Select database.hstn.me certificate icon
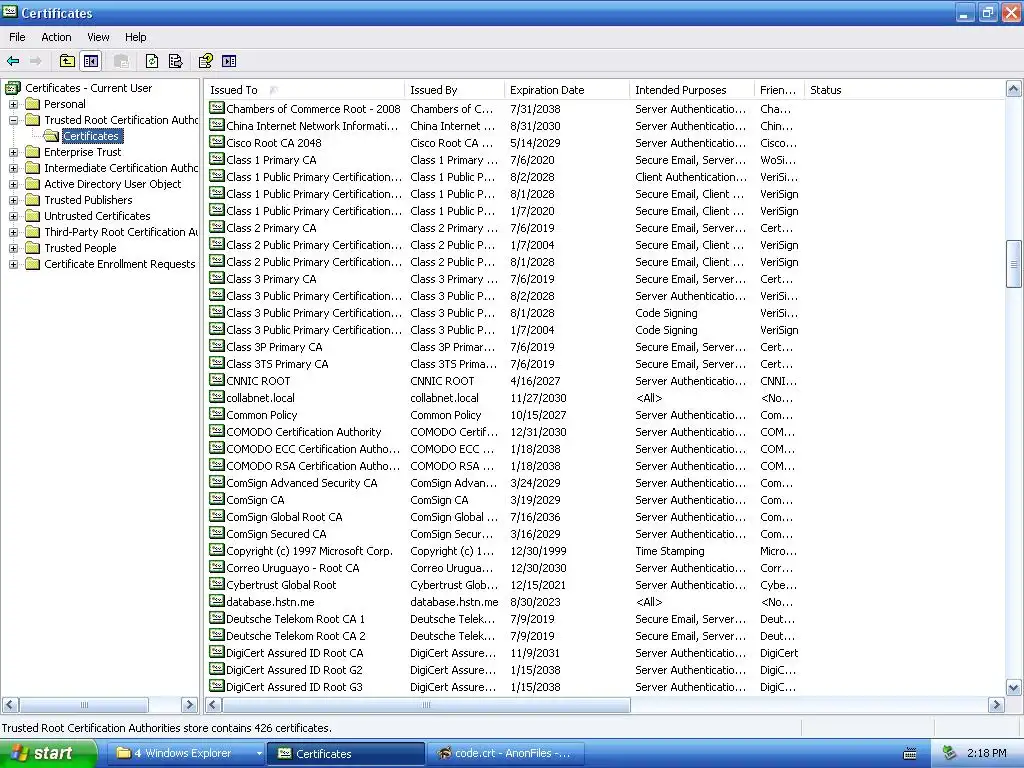This screenshot has width=1024, height=768. tap(216, 601)
